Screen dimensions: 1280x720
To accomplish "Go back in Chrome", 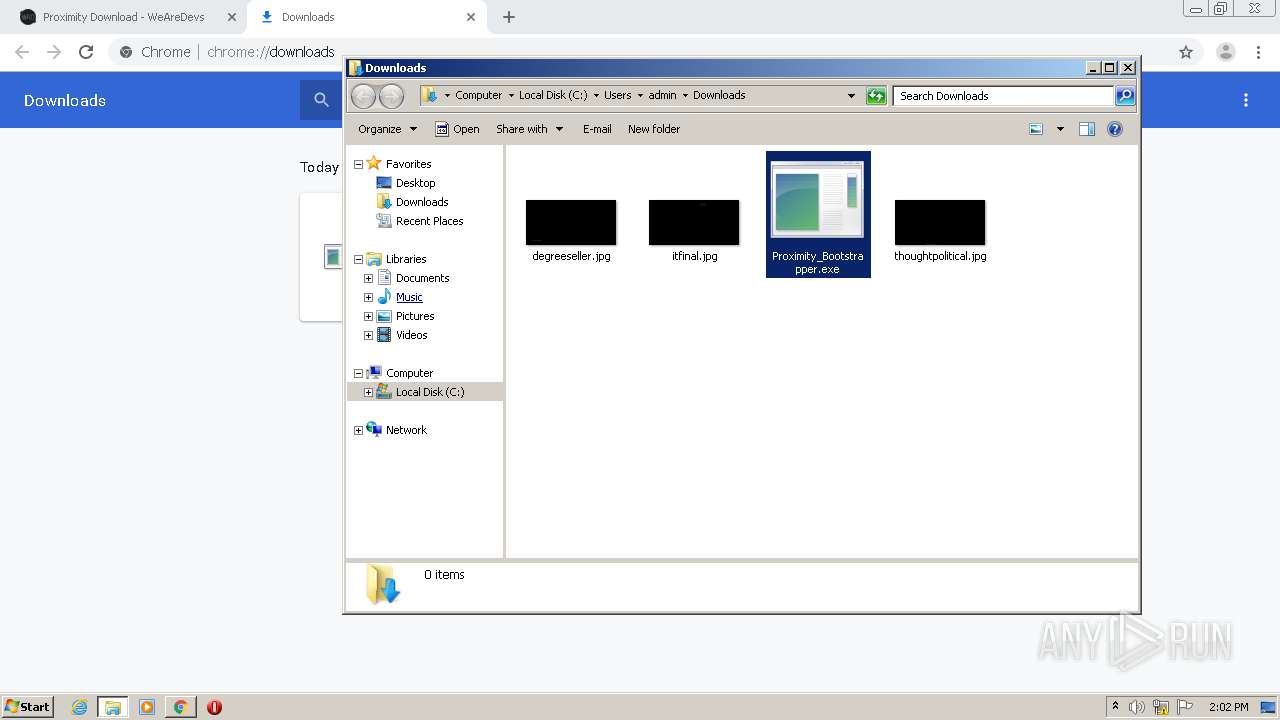I will click(22, 52).
